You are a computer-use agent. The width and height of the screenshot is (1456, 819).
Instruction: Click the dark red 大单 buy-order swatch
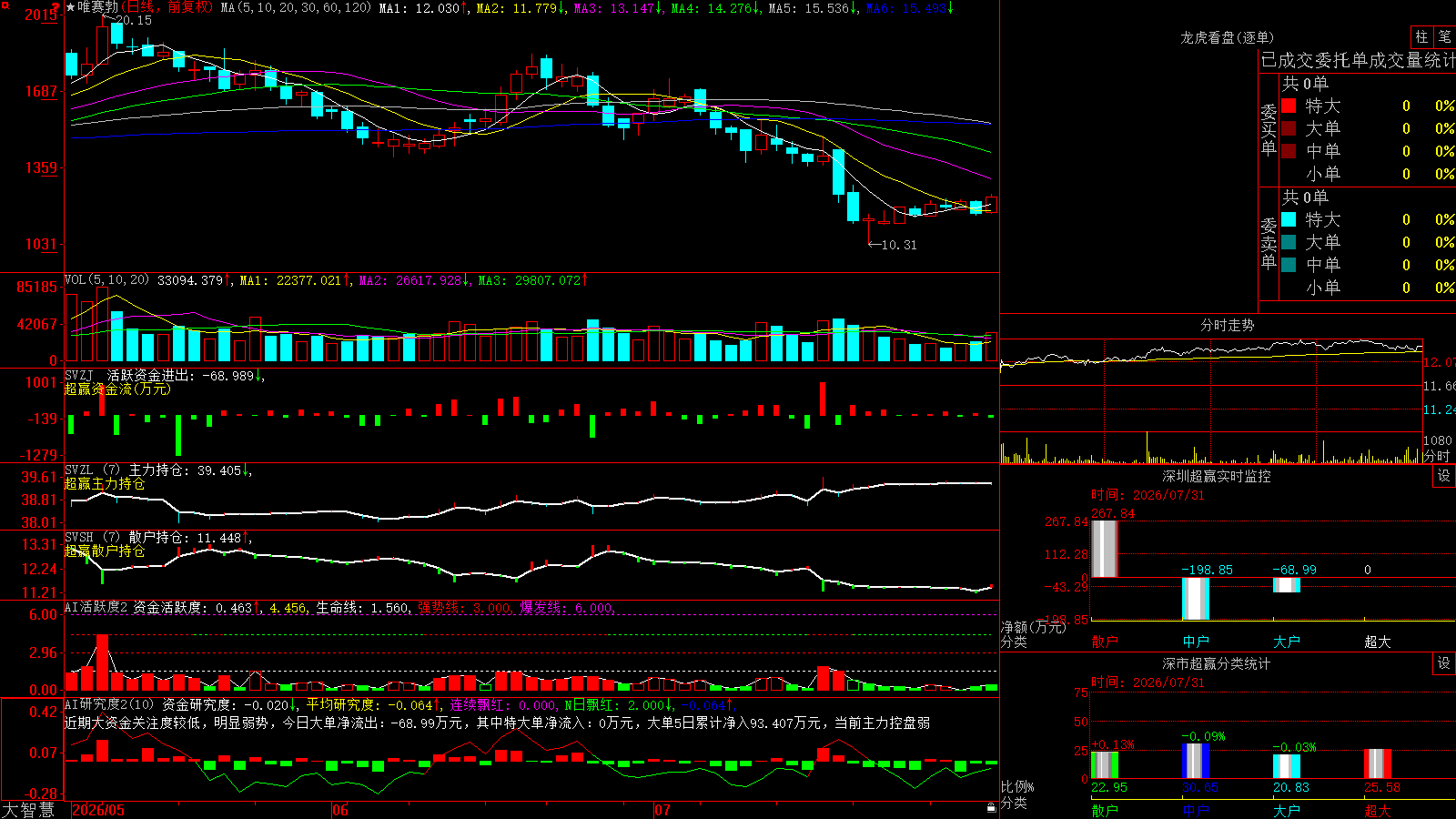(x=1289, y=128)
